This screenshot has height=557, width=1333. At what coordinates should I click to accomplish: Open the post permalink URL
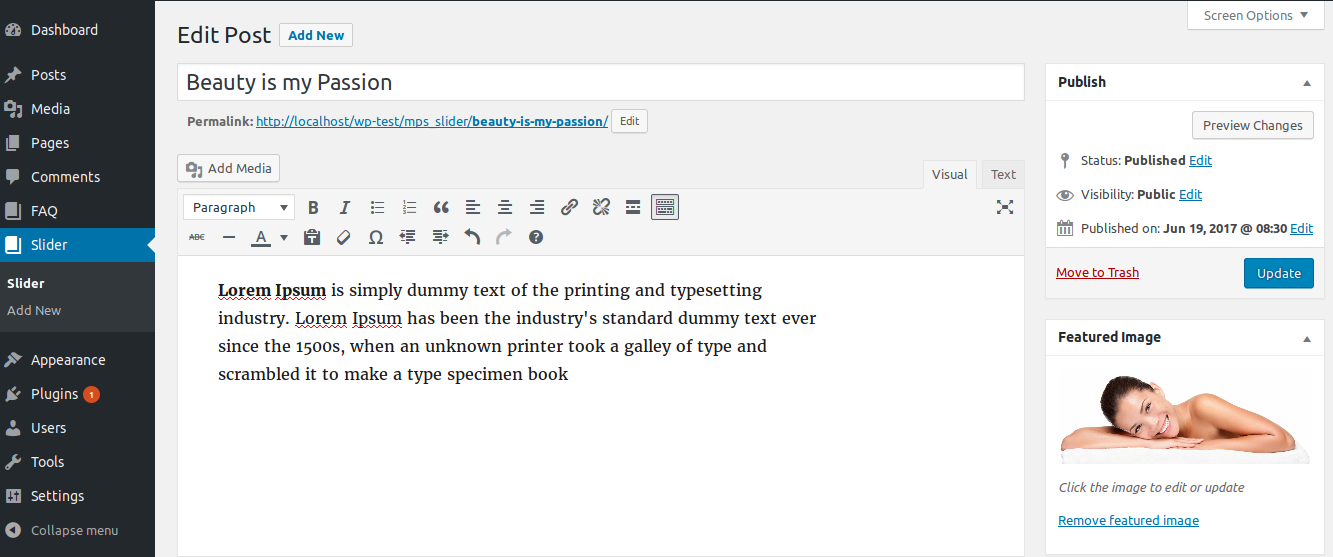click(x=432, y=121)
